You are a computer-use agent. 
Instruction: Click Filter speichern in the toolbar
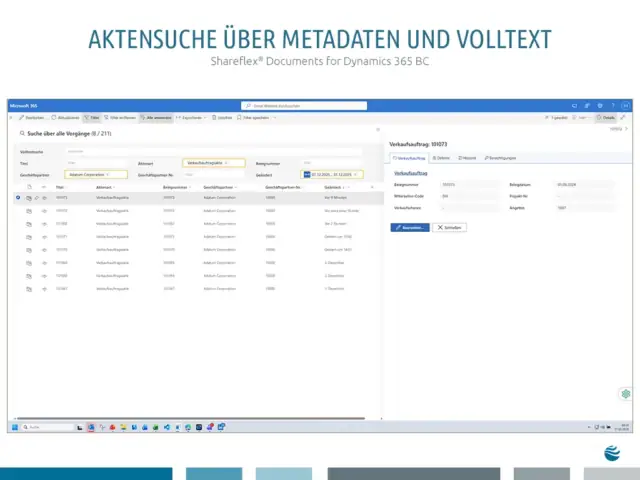coord(253,118)
